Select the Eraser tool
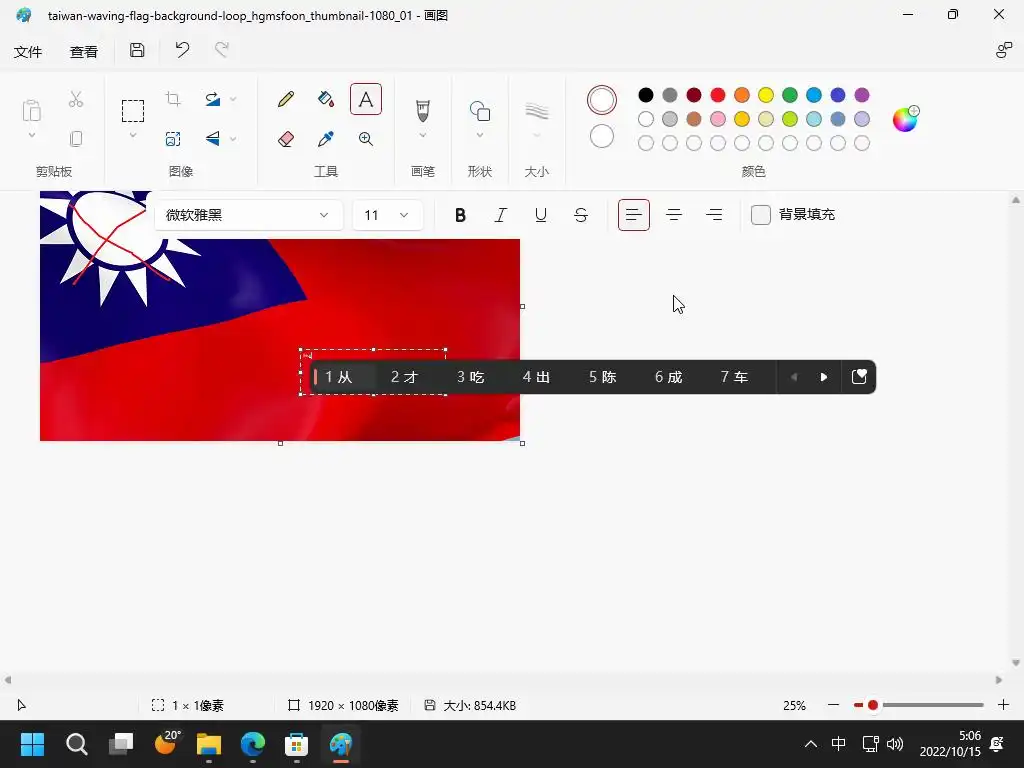1024x768 pixels. [x=286, y=138]
